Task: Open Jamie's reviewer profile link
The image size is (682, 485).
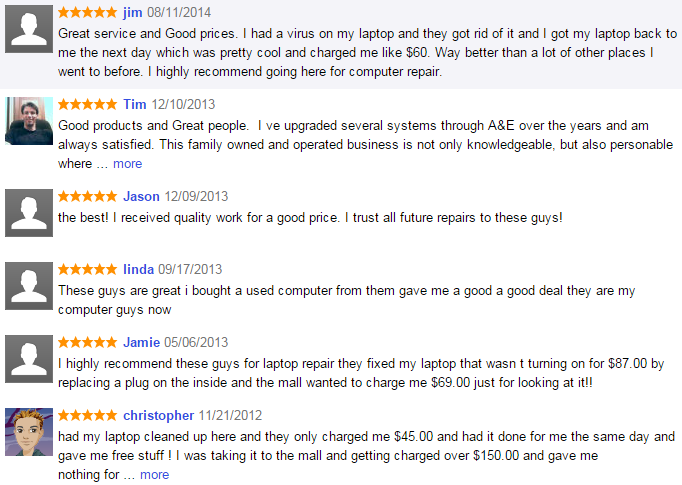Action: pos(141,343)
